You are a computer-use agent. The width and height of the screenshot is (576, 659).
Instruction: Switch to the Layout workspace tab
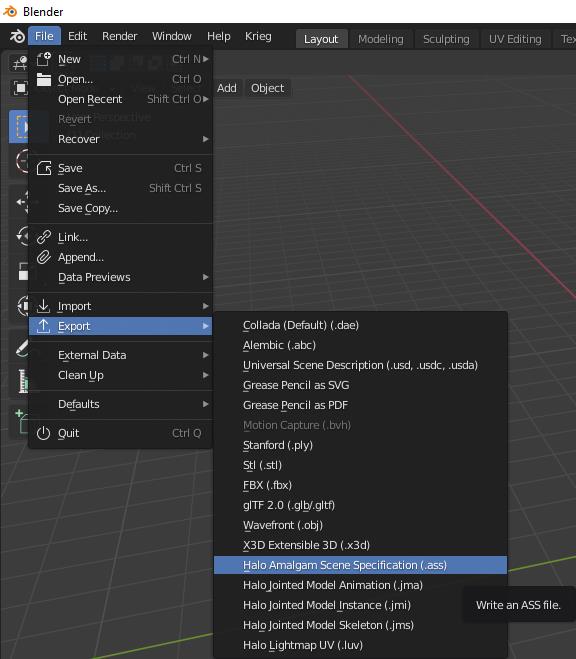pos(321,39)
